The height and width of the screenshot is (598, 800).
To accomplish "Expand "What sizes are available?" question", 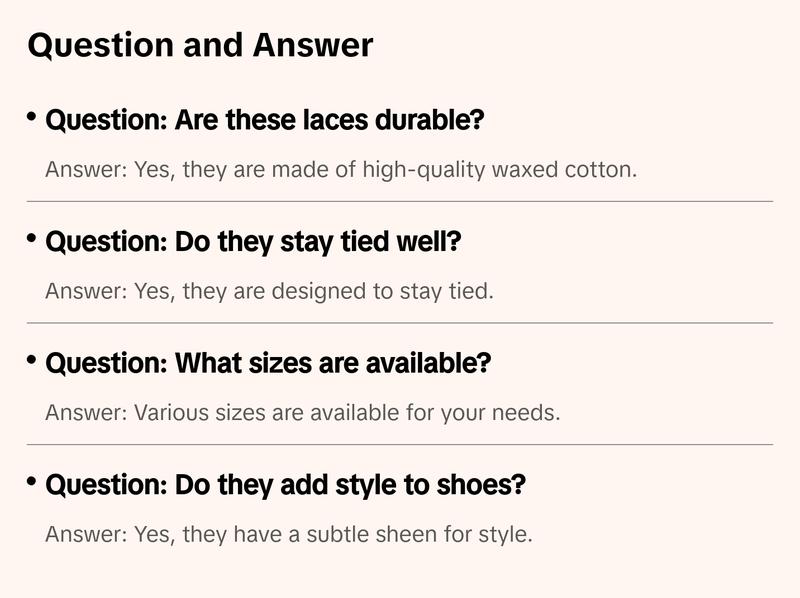I will (268, 364).
